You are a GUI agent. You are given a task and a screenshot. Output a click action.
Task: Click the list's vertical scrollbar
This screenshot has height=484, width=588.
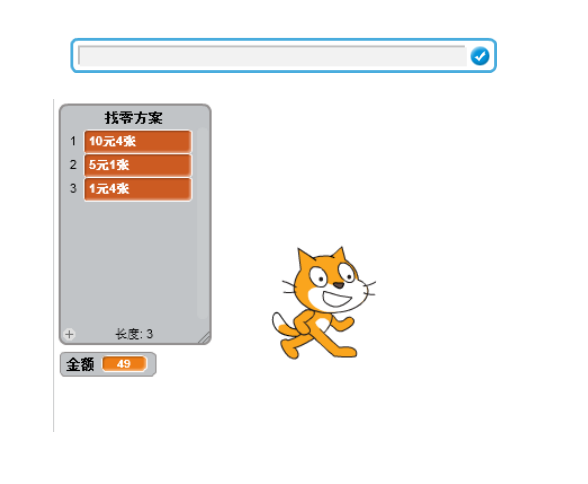(202, 223)
